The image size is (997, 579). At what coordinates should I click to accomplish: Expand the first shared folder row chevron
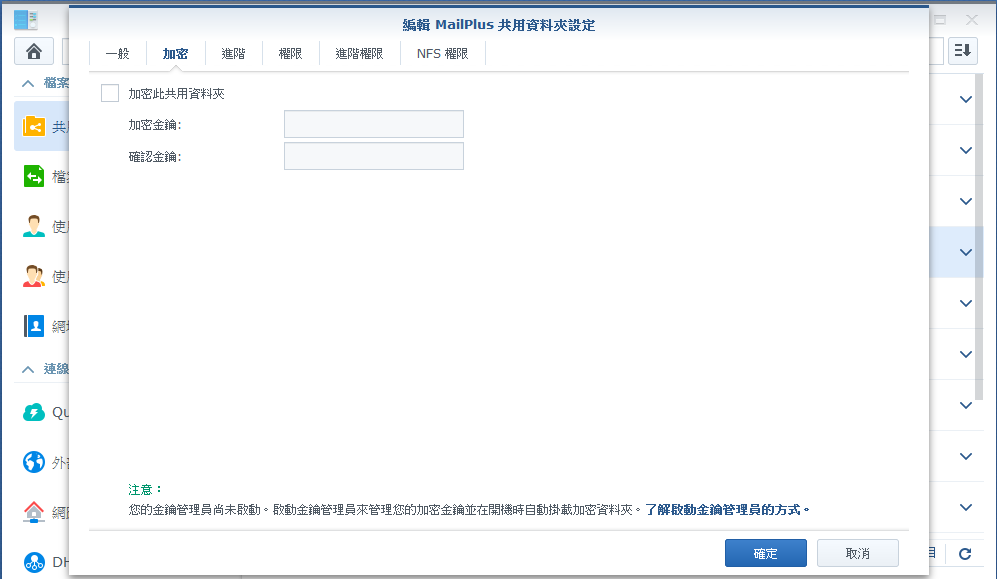point(966,100)
